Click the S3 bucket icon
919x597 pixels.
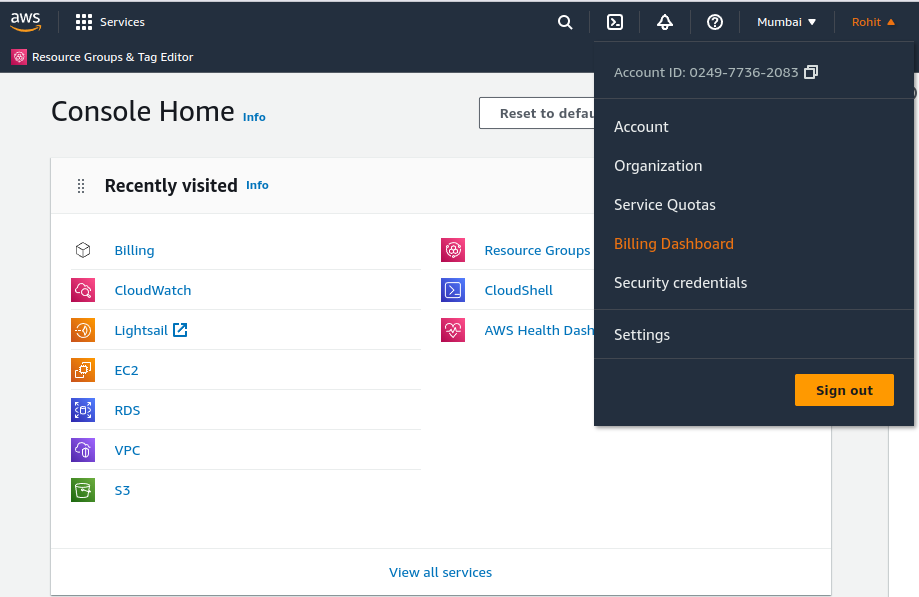[x=83, y=490]
